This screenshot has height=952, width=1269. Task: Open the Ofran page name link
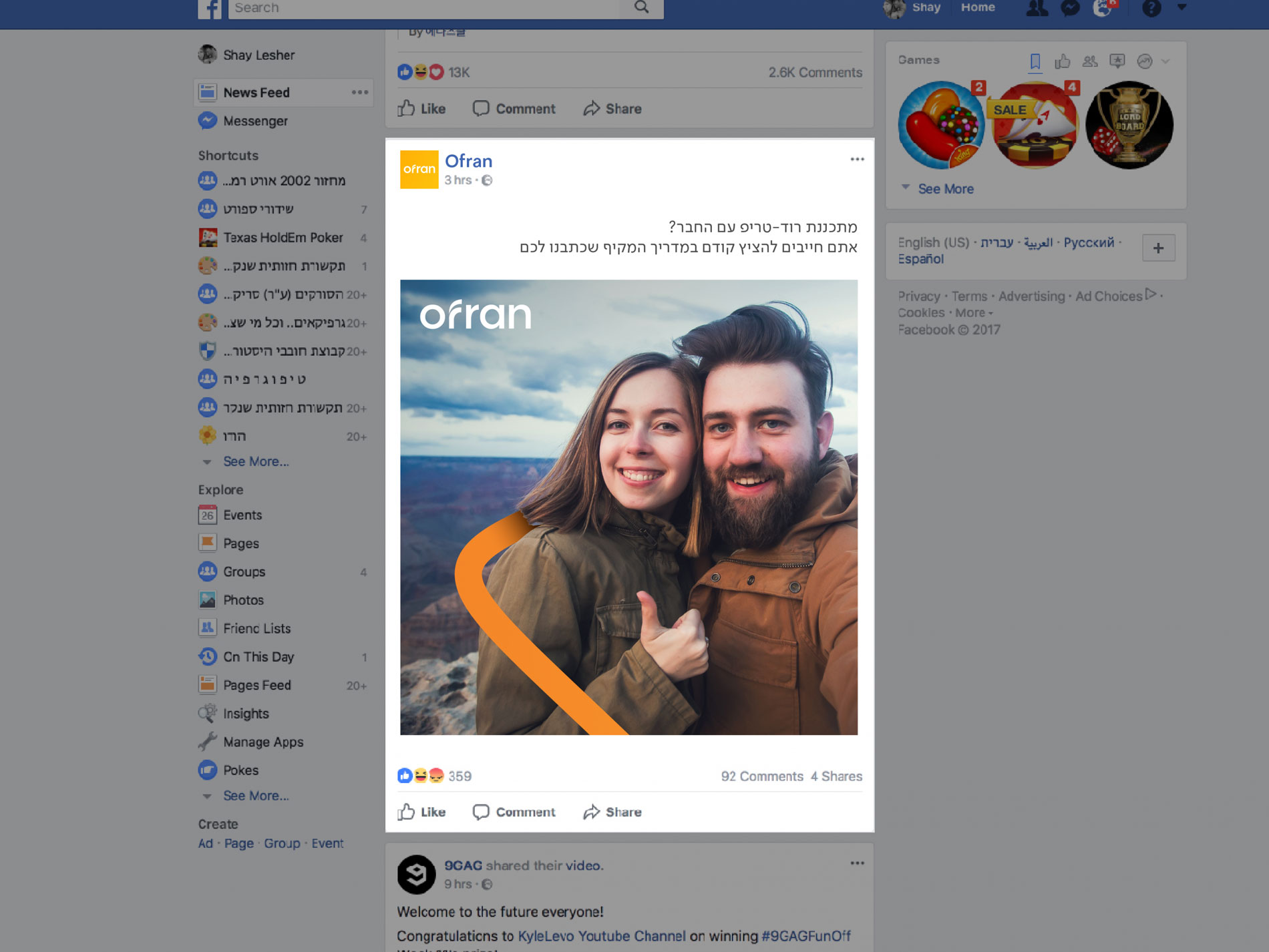[468, 161]
